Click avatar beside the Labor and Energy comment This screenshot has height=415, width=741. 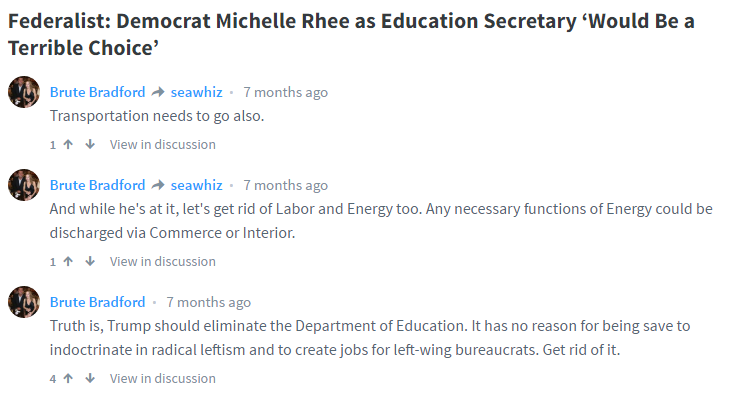pyautogui.click(x=24, y=185)
